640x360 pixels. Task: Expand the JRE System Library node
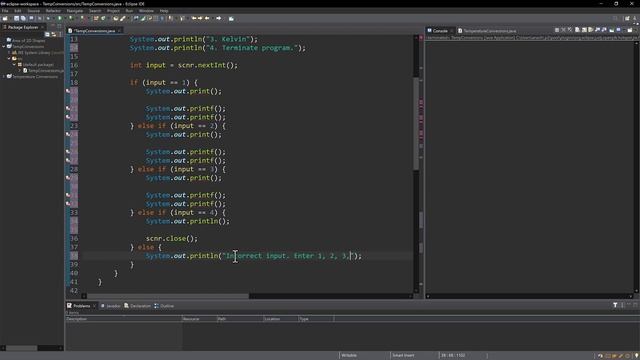click(x=9, y=53)
